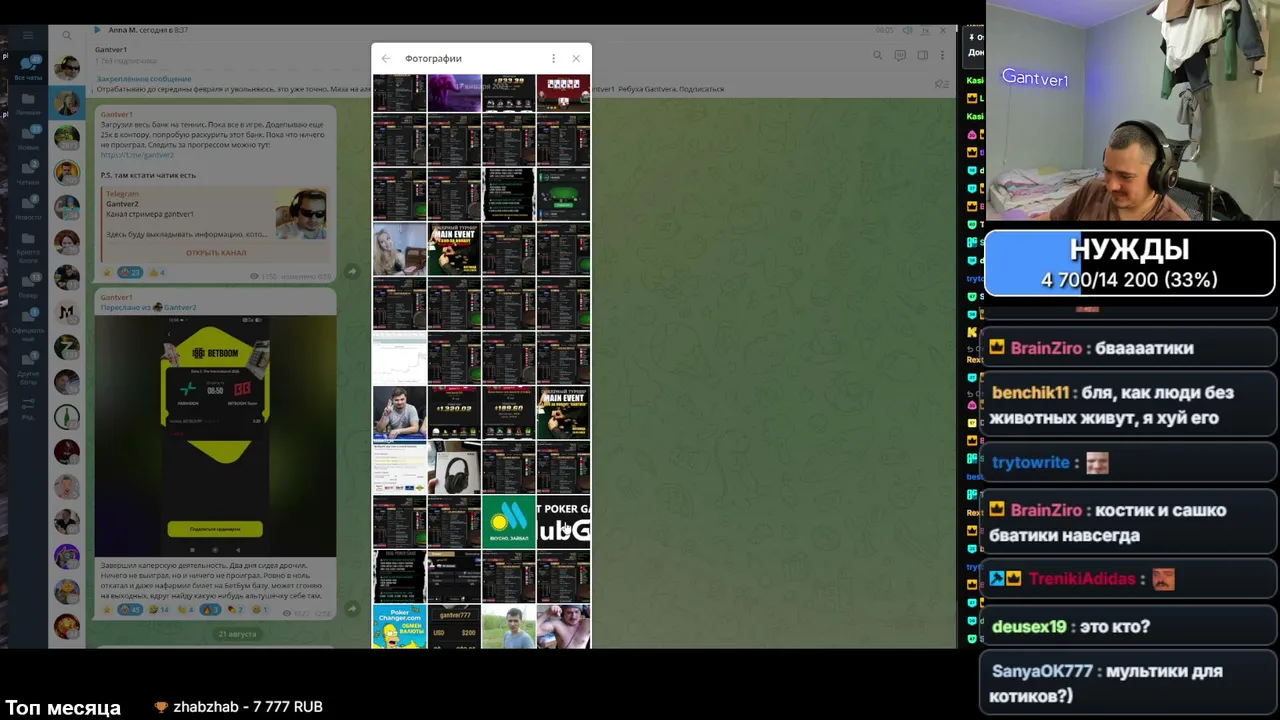Click the emote in TrenikiAdidas's message
Screen dimensions: 1280x720
pos(1163,579)
